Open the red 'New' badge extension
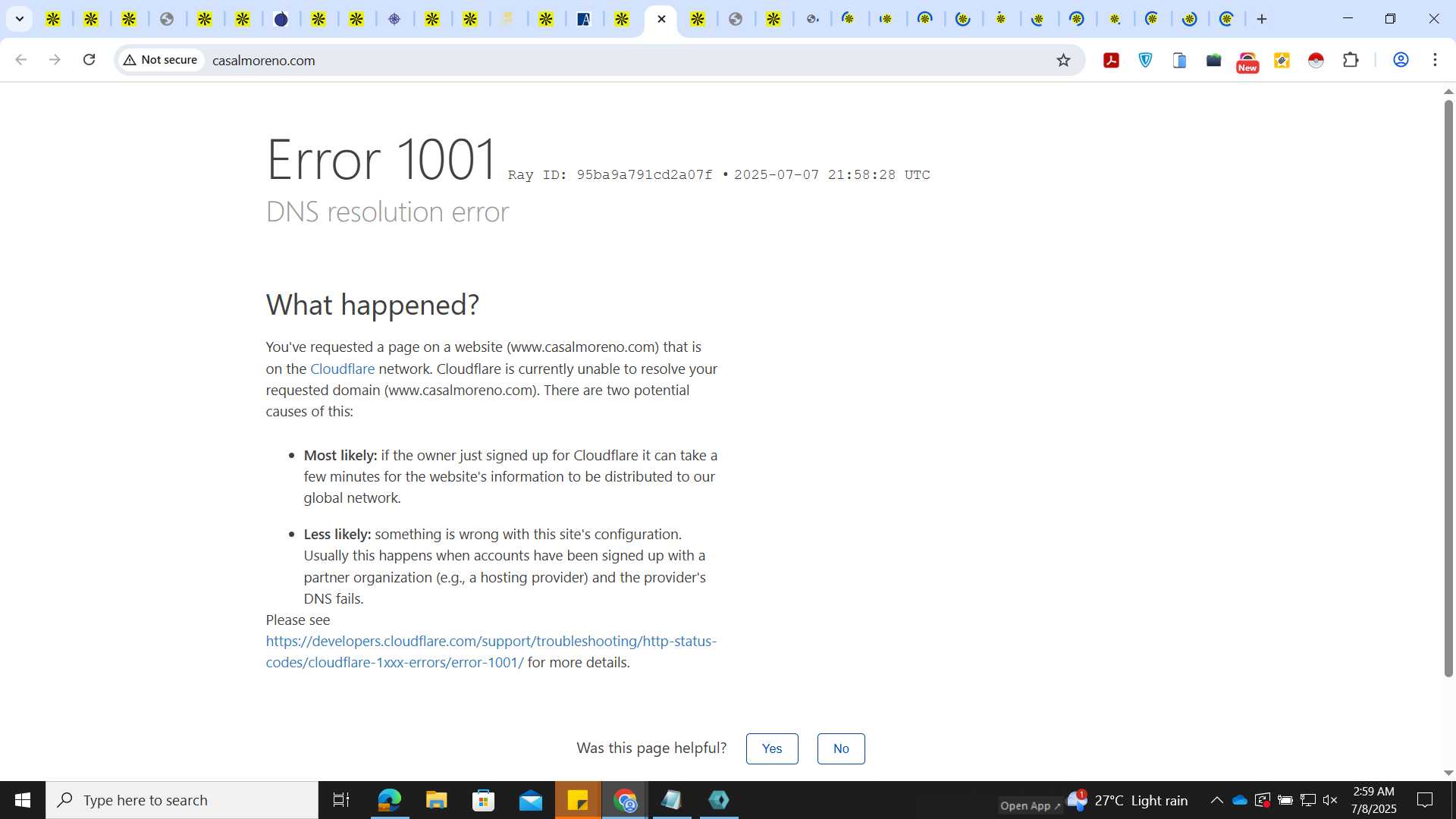 click(1247, 61)
